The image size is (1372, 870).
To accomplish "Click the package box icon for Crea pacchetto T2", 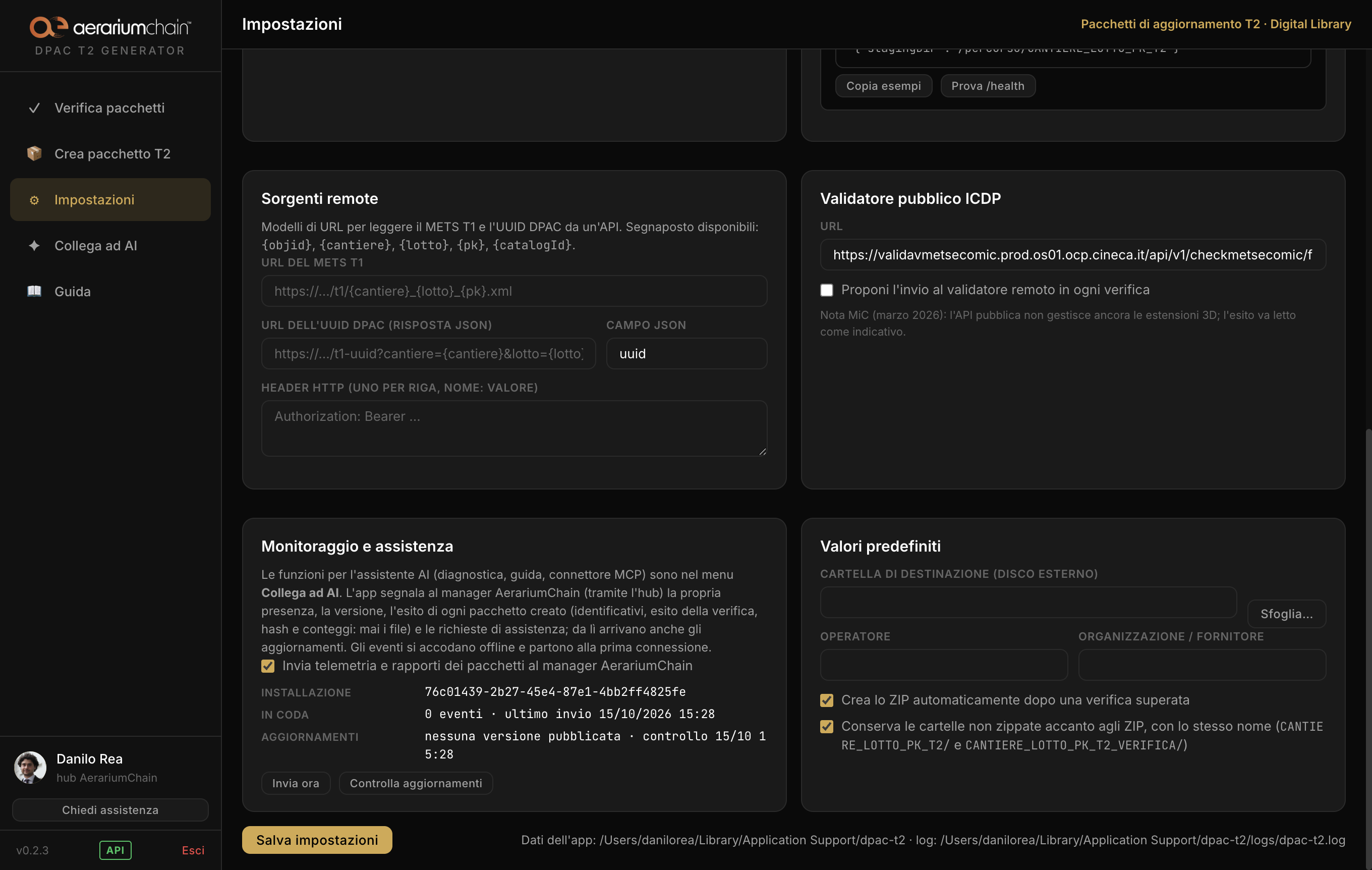I will click(x=34, y=153).
